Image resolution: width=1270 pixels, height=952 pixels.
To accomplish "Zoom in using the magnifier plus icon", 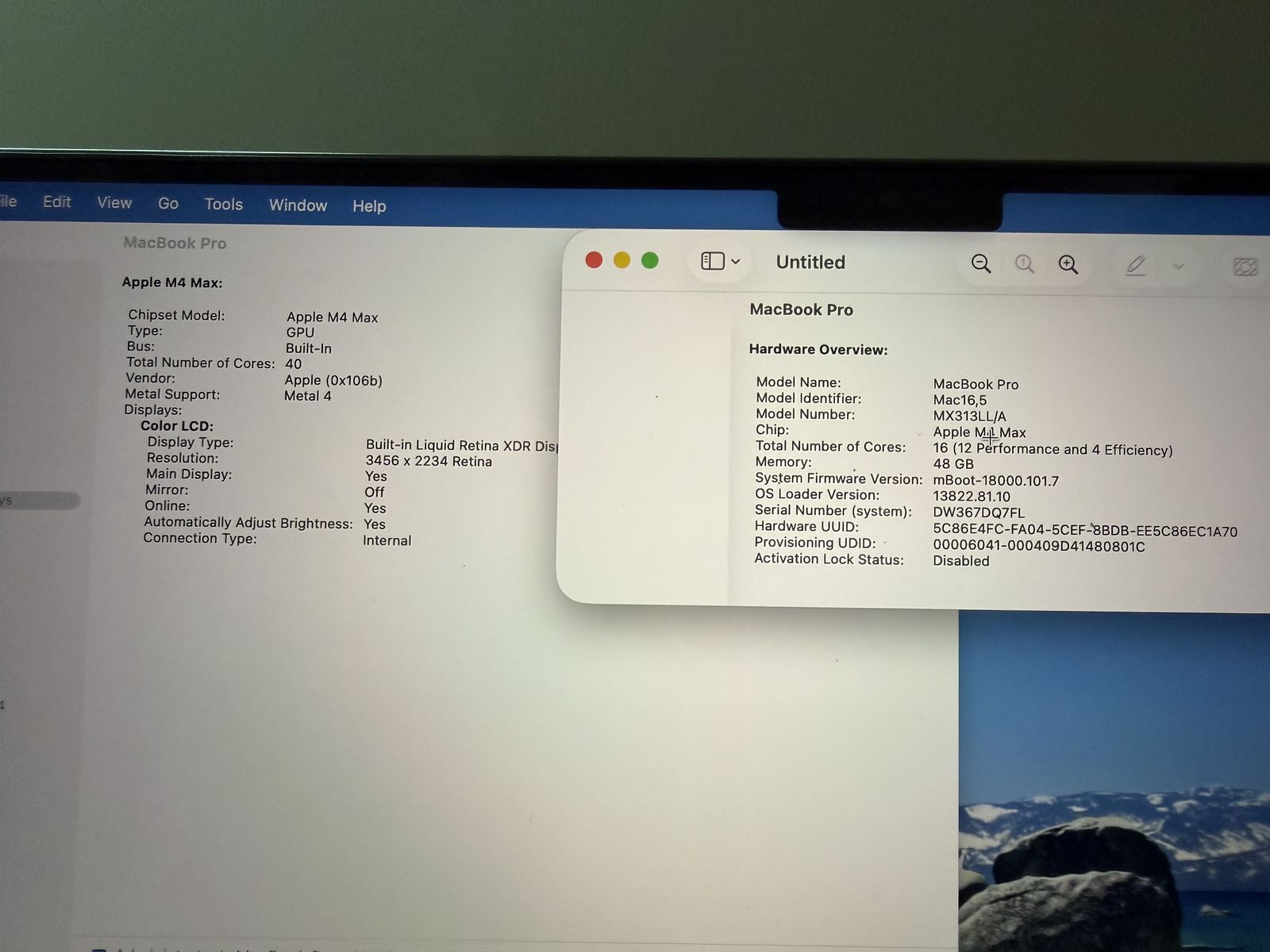I will pyautogui.click(x=1068, y=265).
